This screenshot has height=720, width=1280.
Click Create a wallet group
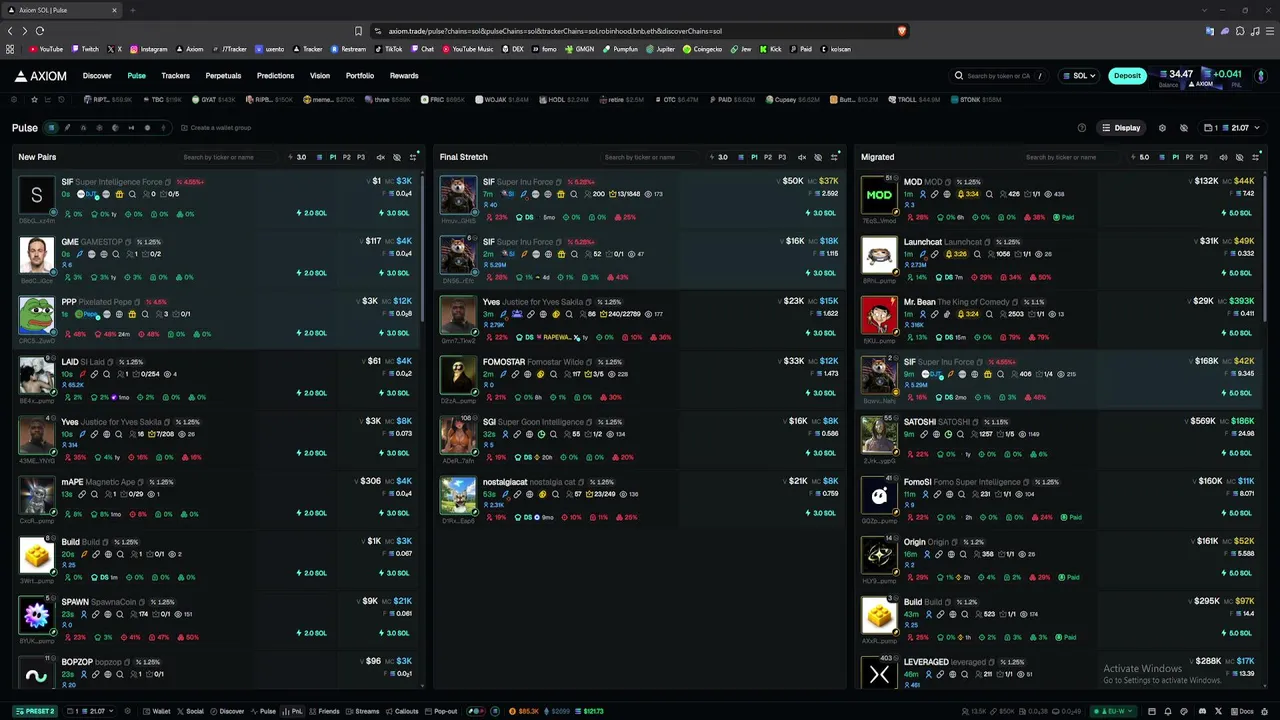(x=215, y=128)
